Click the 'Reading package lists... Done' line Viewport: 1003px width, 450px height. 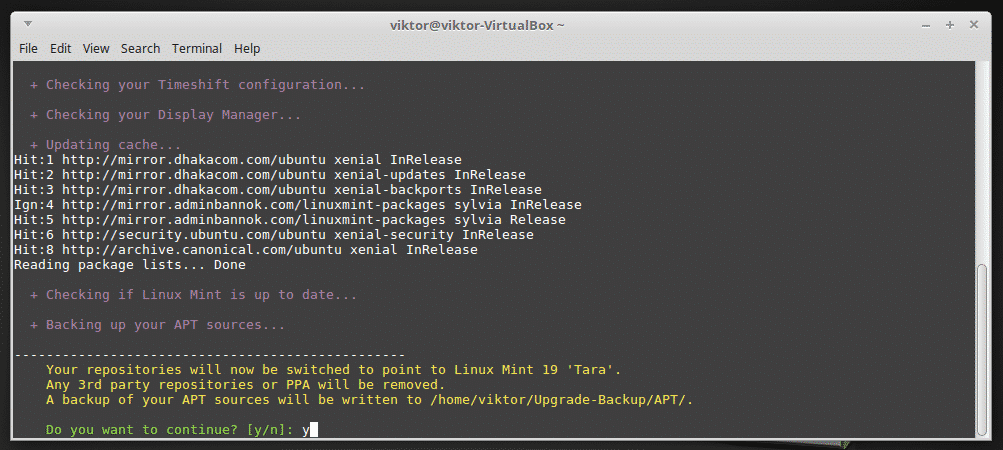pyautogui.click(x=130, y=265)
